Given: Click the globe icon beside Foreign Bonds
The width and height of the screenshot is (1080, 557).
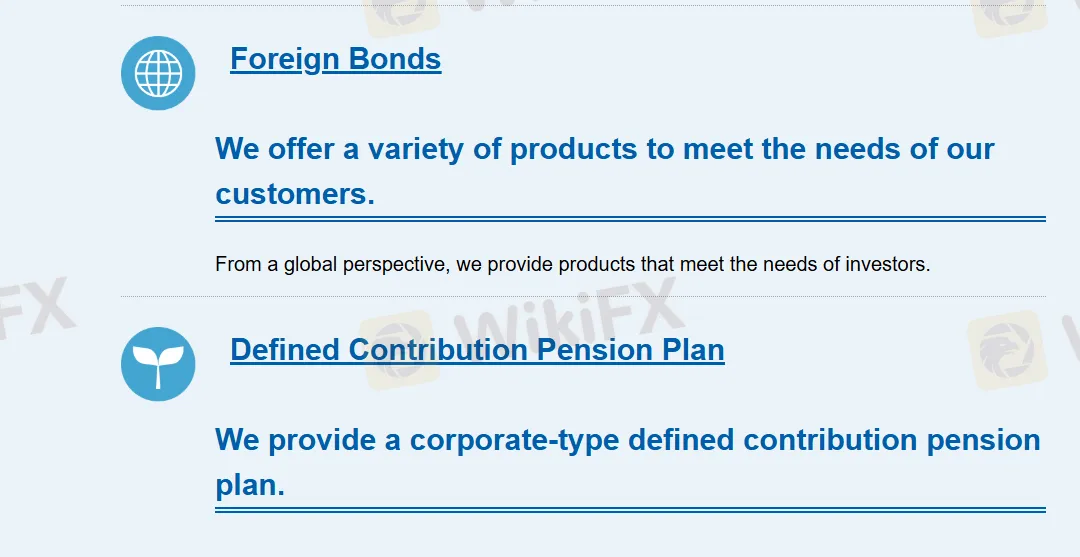Looking at the screenshot, I should coord(158,73).
